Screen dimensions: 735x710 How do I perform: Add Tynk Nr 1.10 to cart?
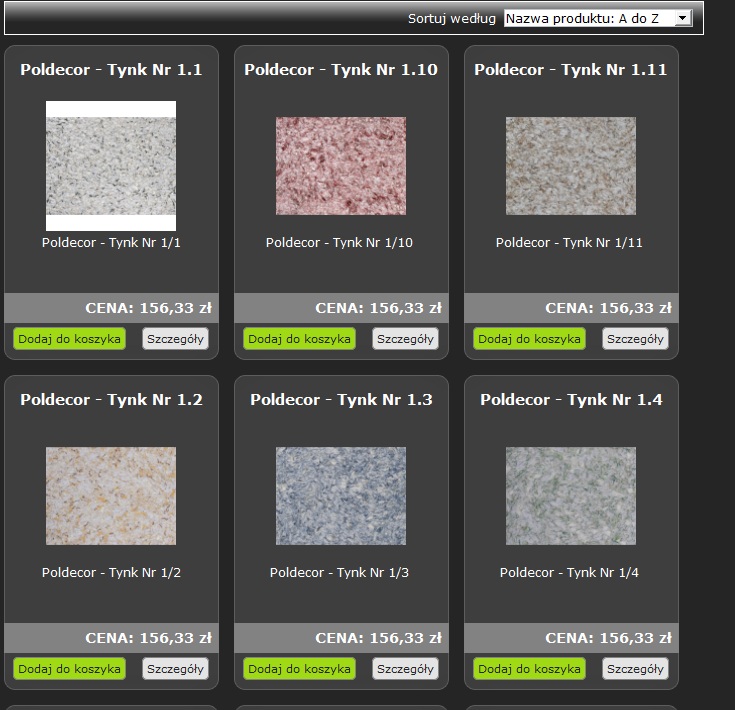[x=299, y=339]
